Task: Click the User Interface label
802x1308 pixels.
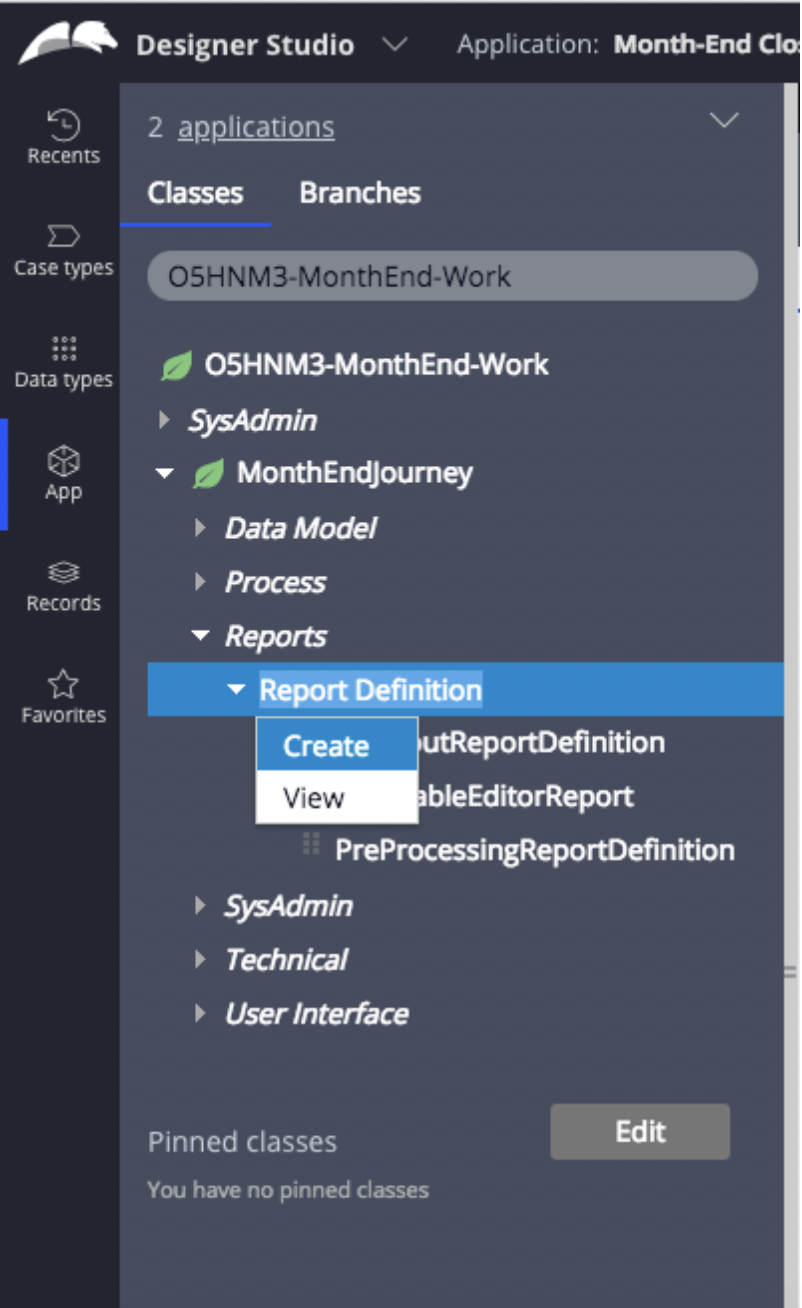Action: coord(316,1014)
